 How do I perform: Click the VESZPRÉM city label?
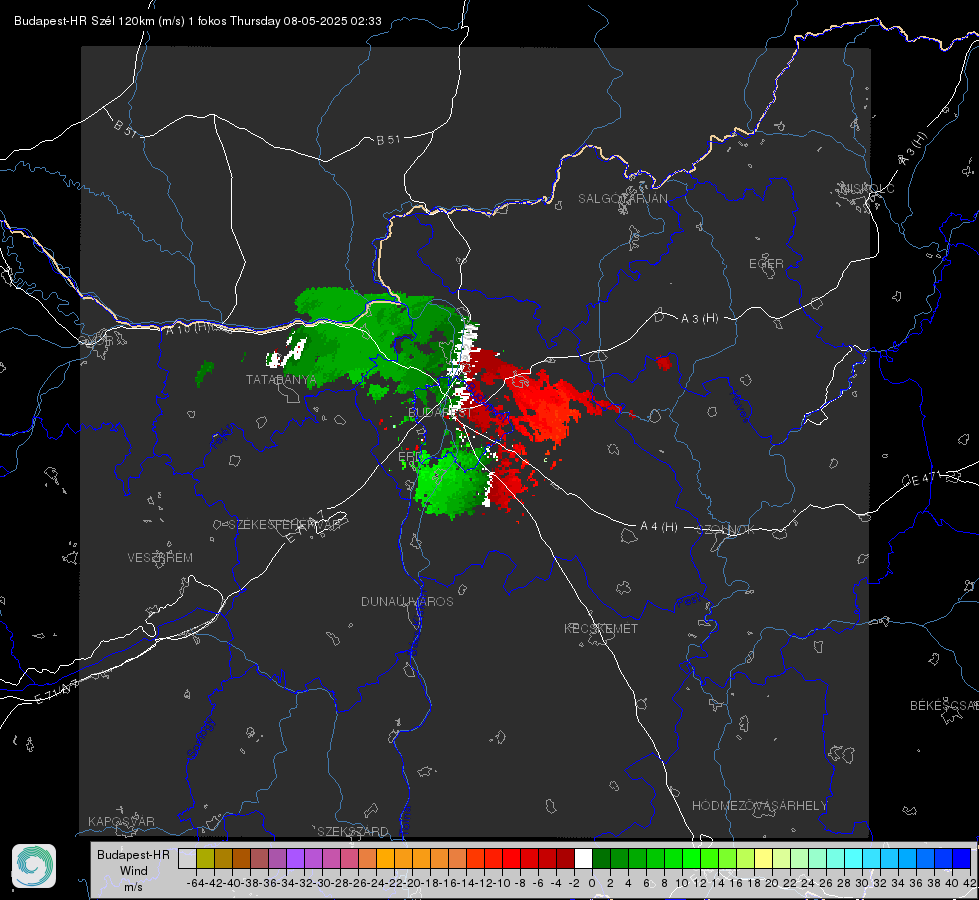(x=160, y=558)
